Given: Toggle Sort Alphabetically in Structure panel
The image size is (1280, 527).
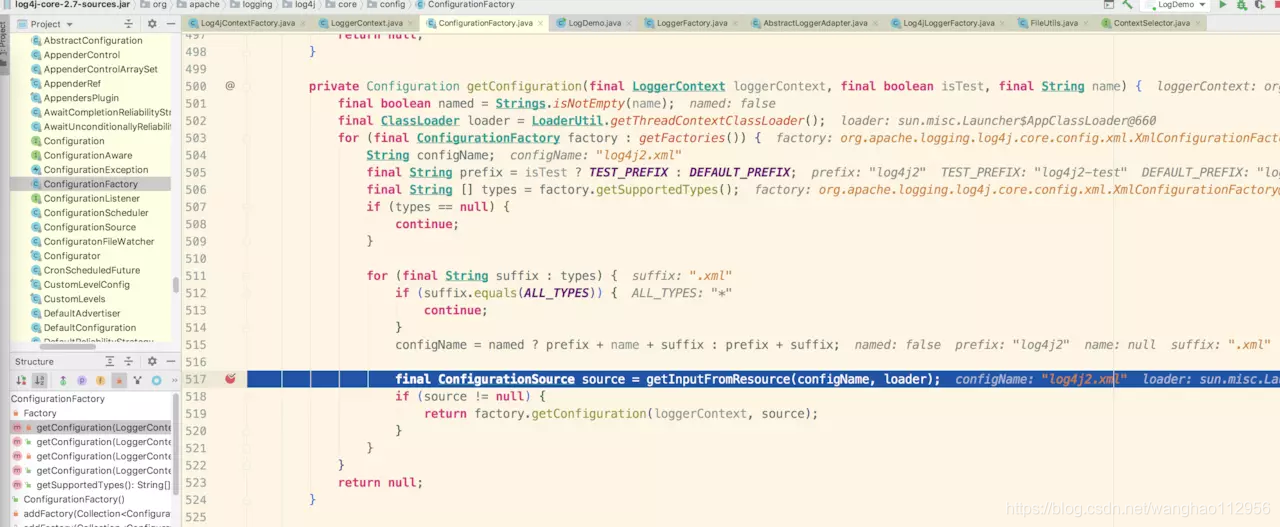Looking at the screenshot, I should click(x=39, y=380).
